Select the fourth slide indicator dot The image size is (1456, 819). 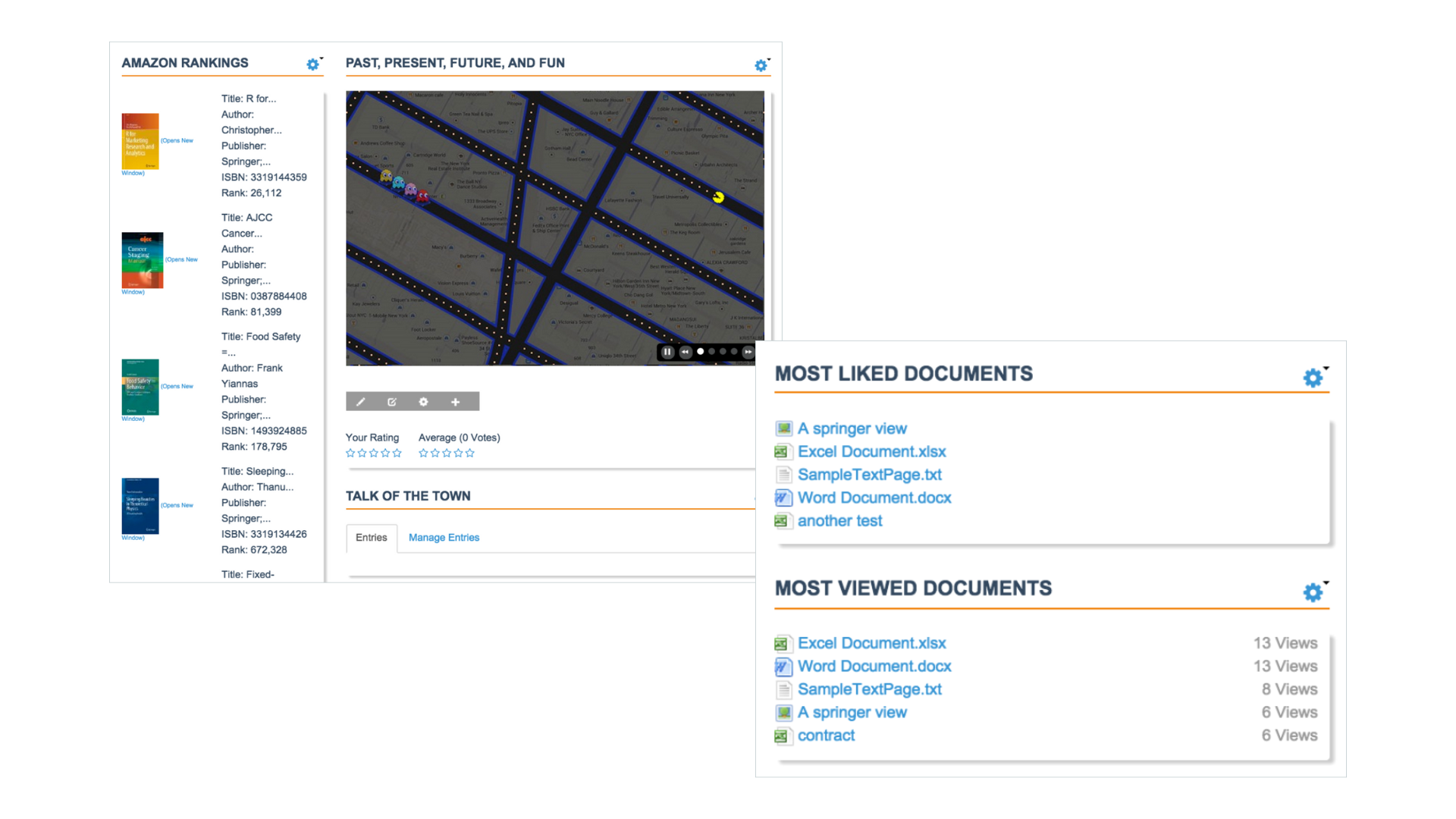coord(733,352)
